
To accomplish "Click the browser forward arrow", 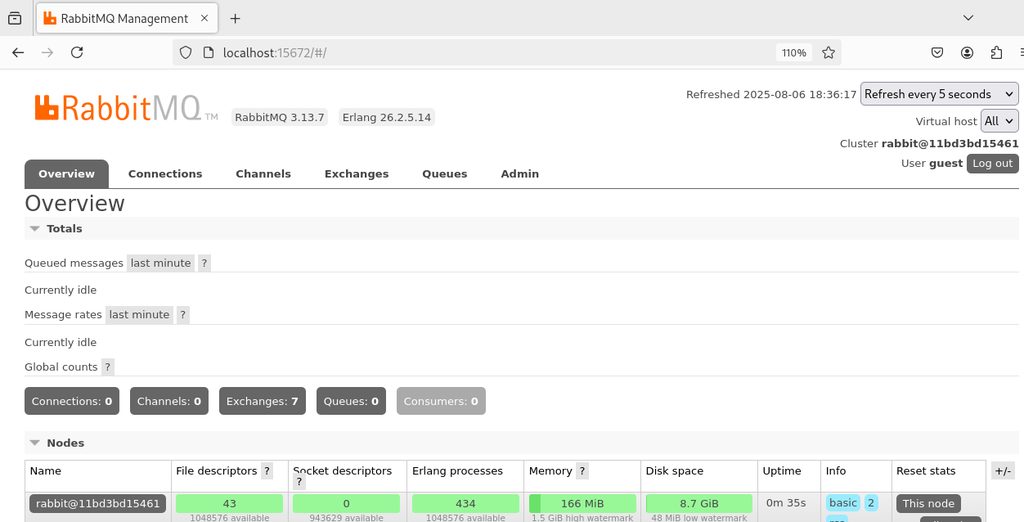I will coord(47,53).
